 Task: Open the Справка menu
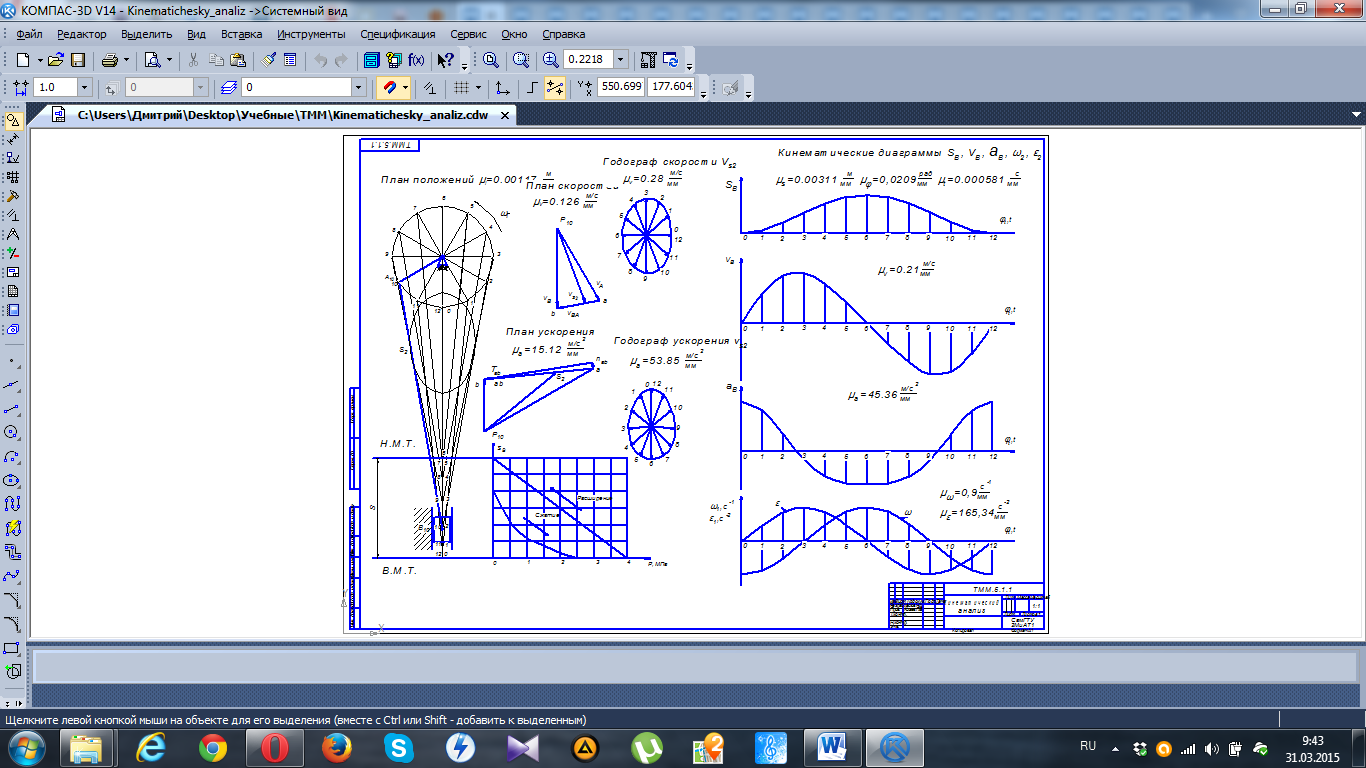click(x=563, y=34)
